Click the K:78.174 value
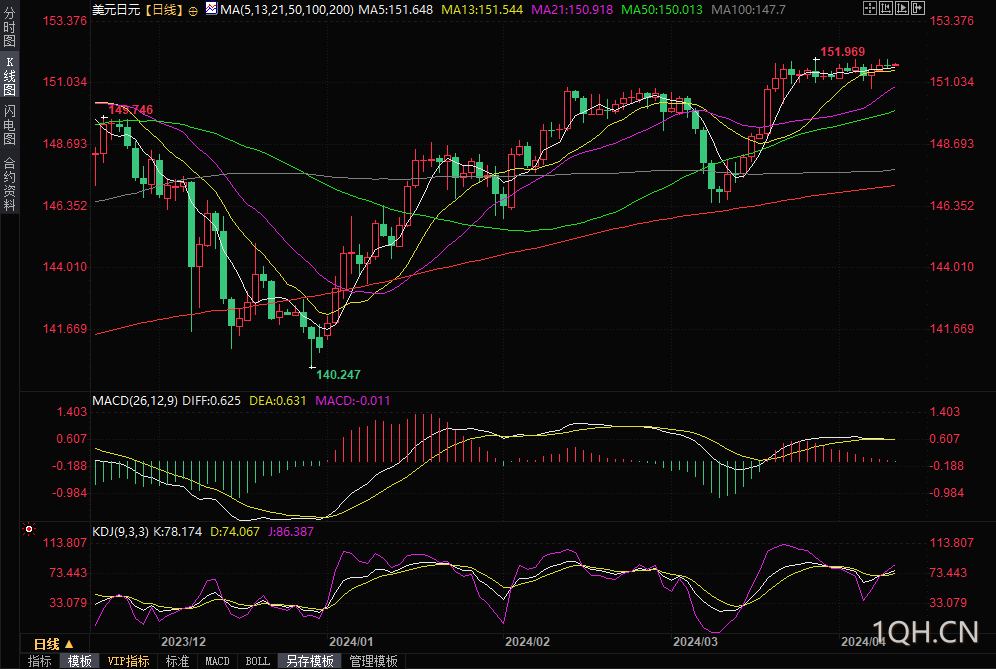 (178, 532)
